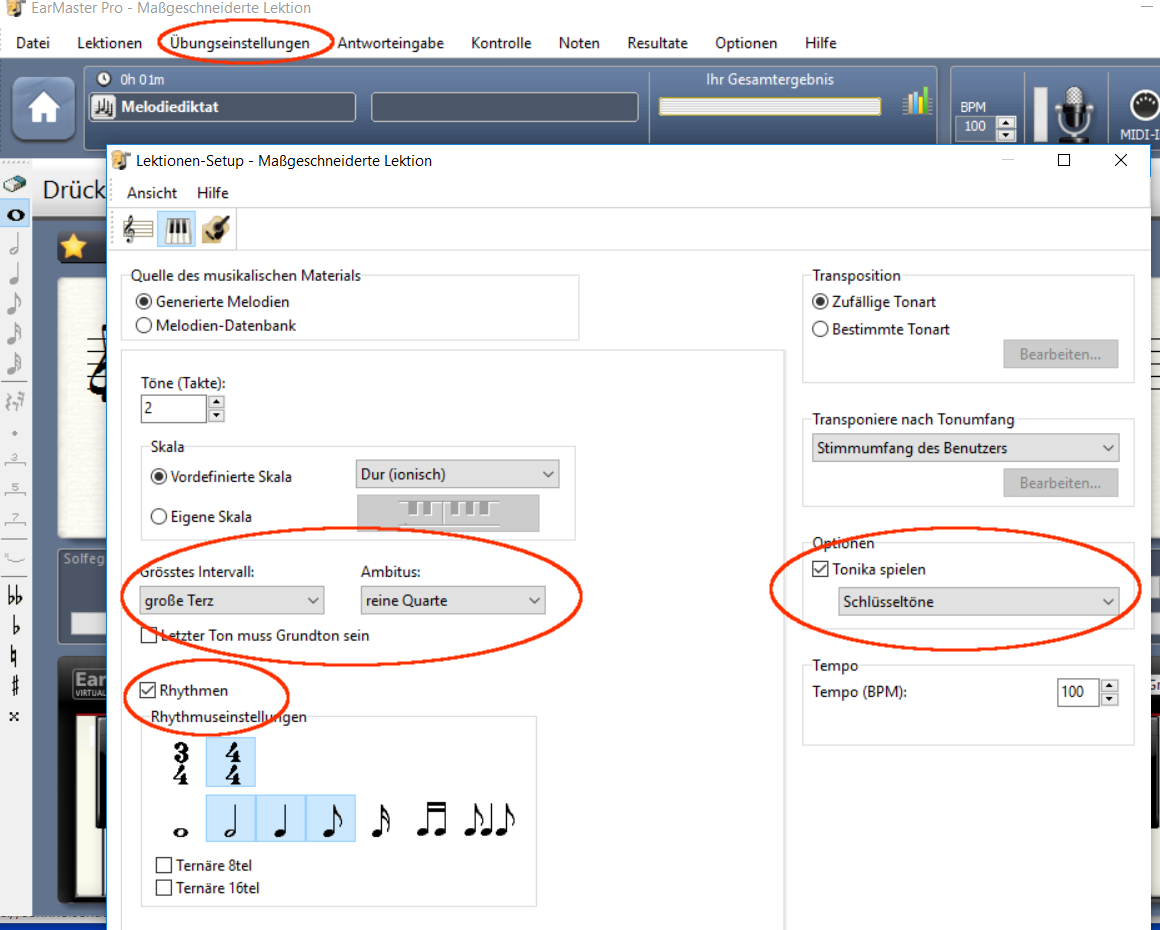The image size is (1160, 930).
Task: Pick the eighth note in the left toolbar
Action: [15, 303]
